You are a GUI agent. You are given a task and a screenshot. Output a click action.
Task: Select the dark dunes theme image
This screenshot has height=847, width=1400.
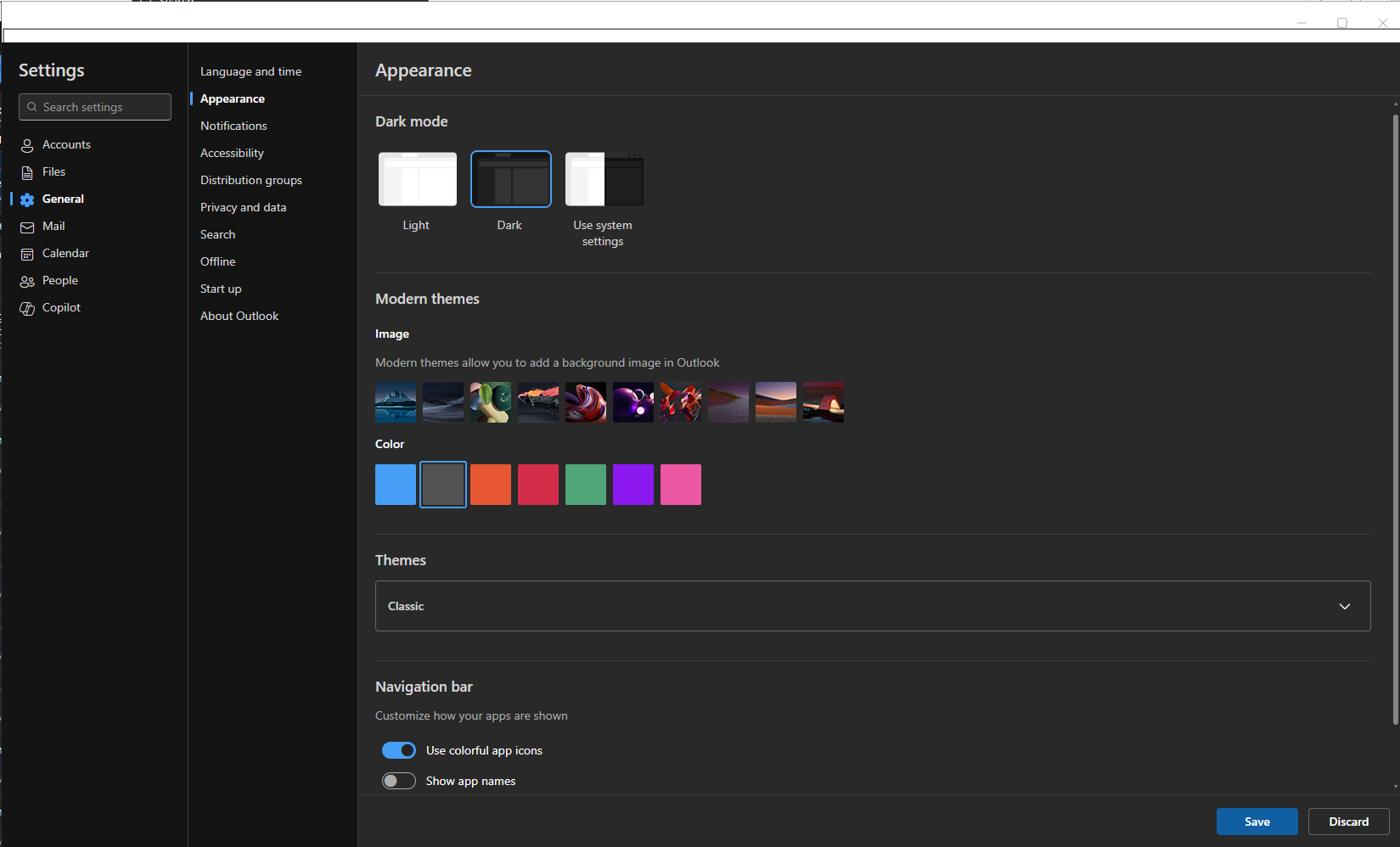pos(443,402)
